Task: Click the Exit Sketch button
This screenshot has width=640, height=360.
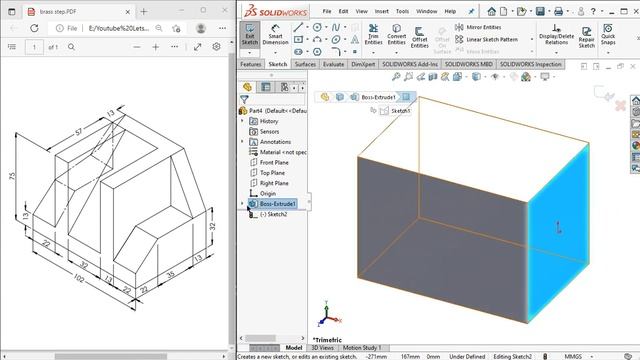Action: (249, 34)
